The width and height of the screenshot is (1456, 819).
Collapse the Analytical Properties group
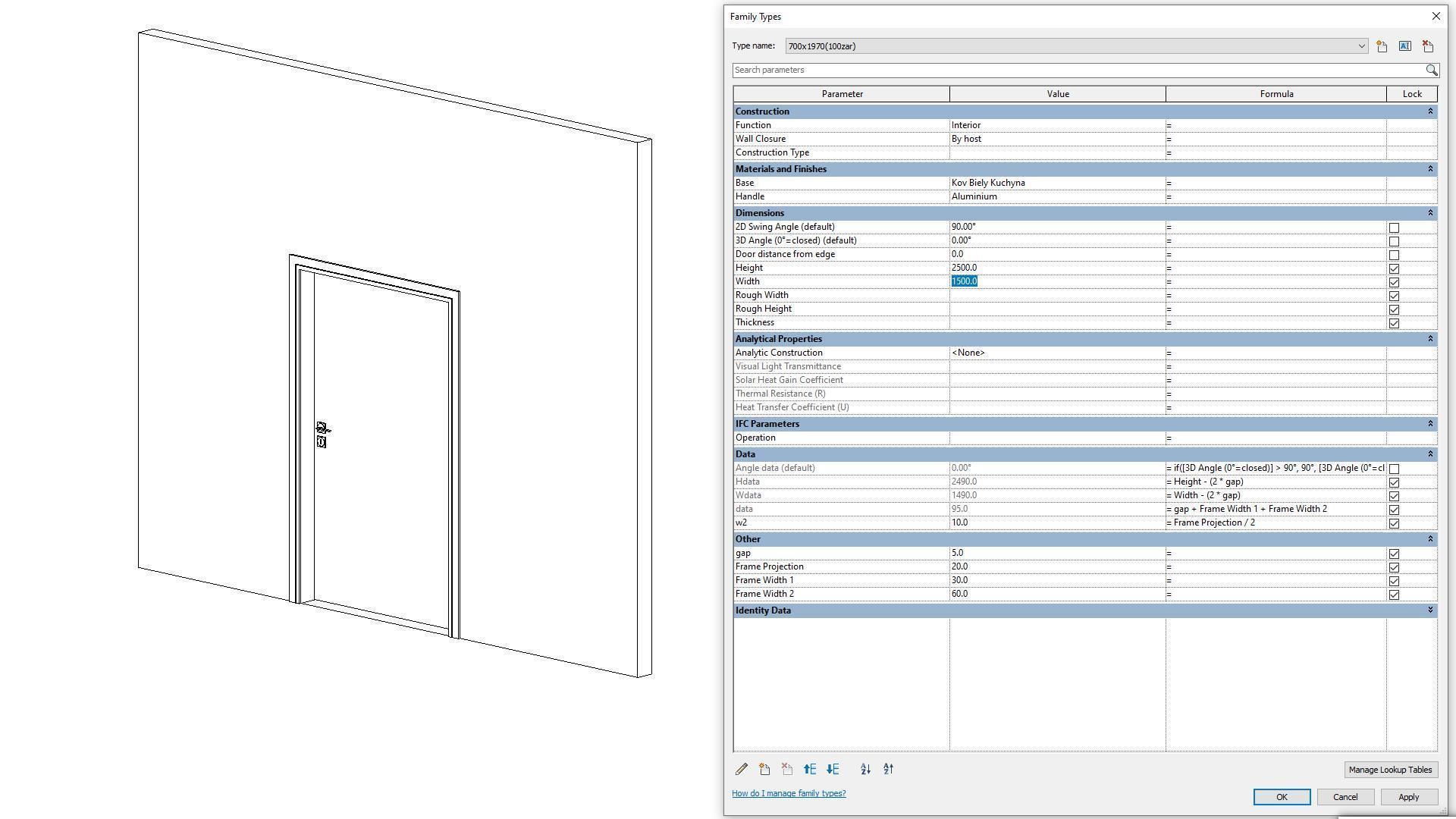1430,339
